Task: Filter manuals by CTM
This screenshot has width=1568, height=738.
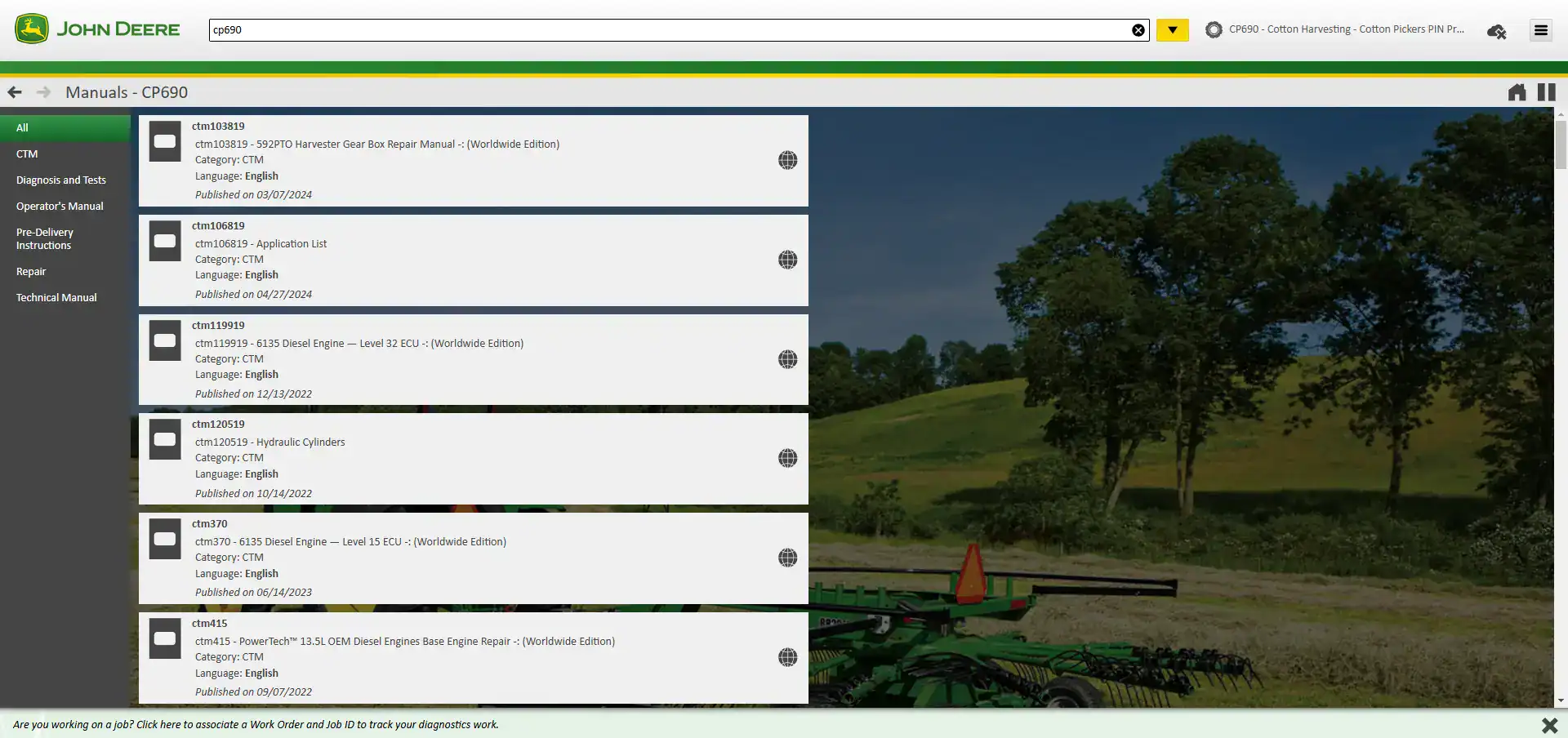Action: pyautogui.click(x=65, y=153)
